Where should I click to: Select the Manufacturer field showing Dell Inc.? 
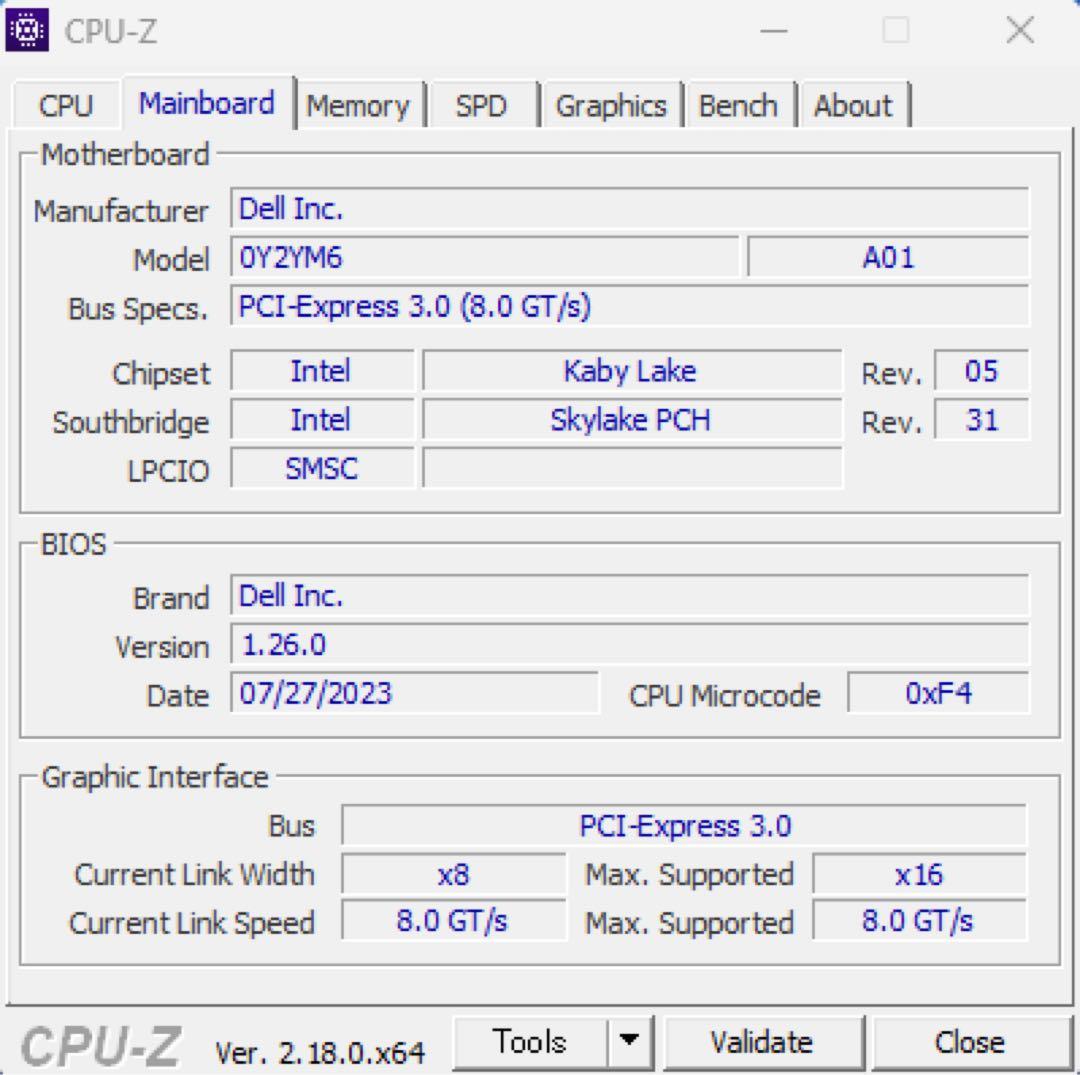(x=630, y=209)
